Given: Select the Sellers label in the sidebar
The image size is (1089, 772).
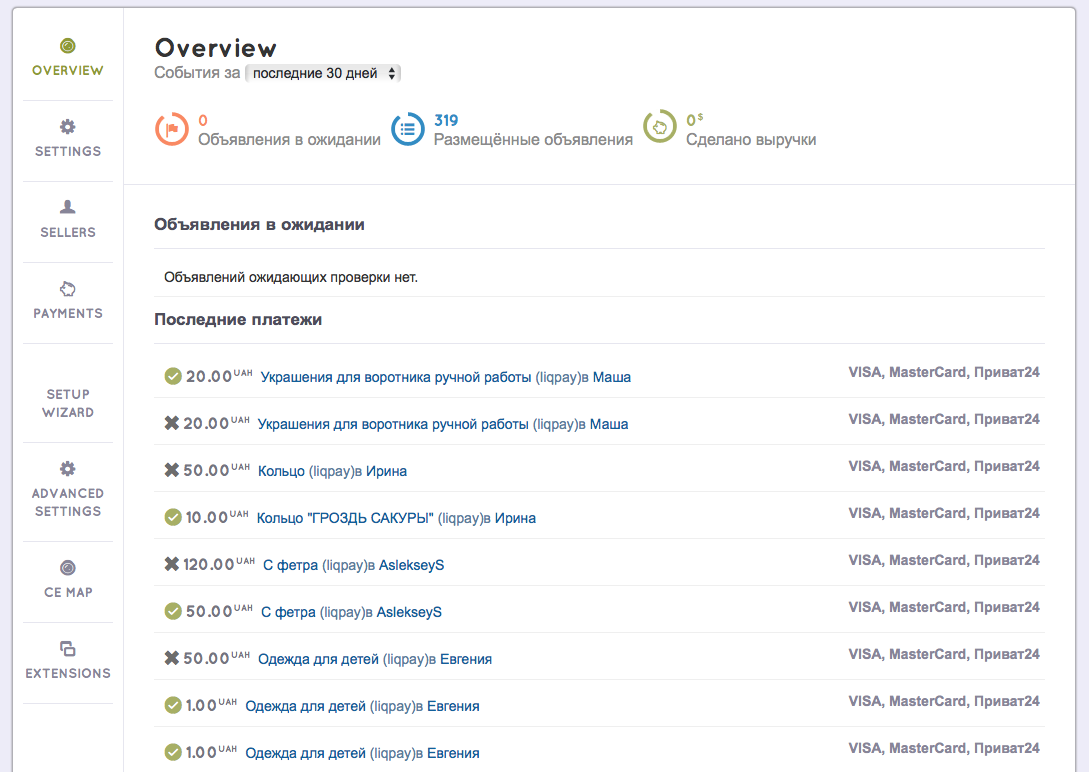Looking at the screenshot, I should pos(68,232).
